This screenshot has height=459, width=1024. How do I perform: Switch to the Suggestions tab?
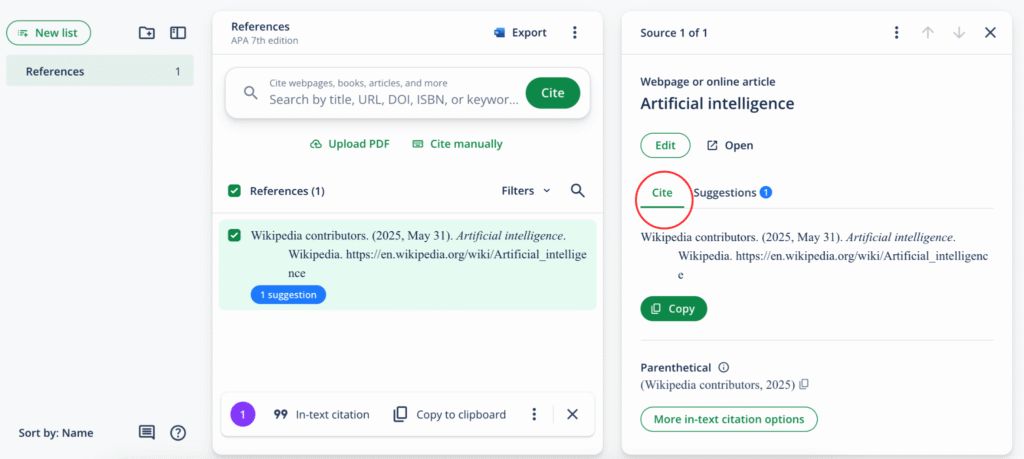coord(733,193)
